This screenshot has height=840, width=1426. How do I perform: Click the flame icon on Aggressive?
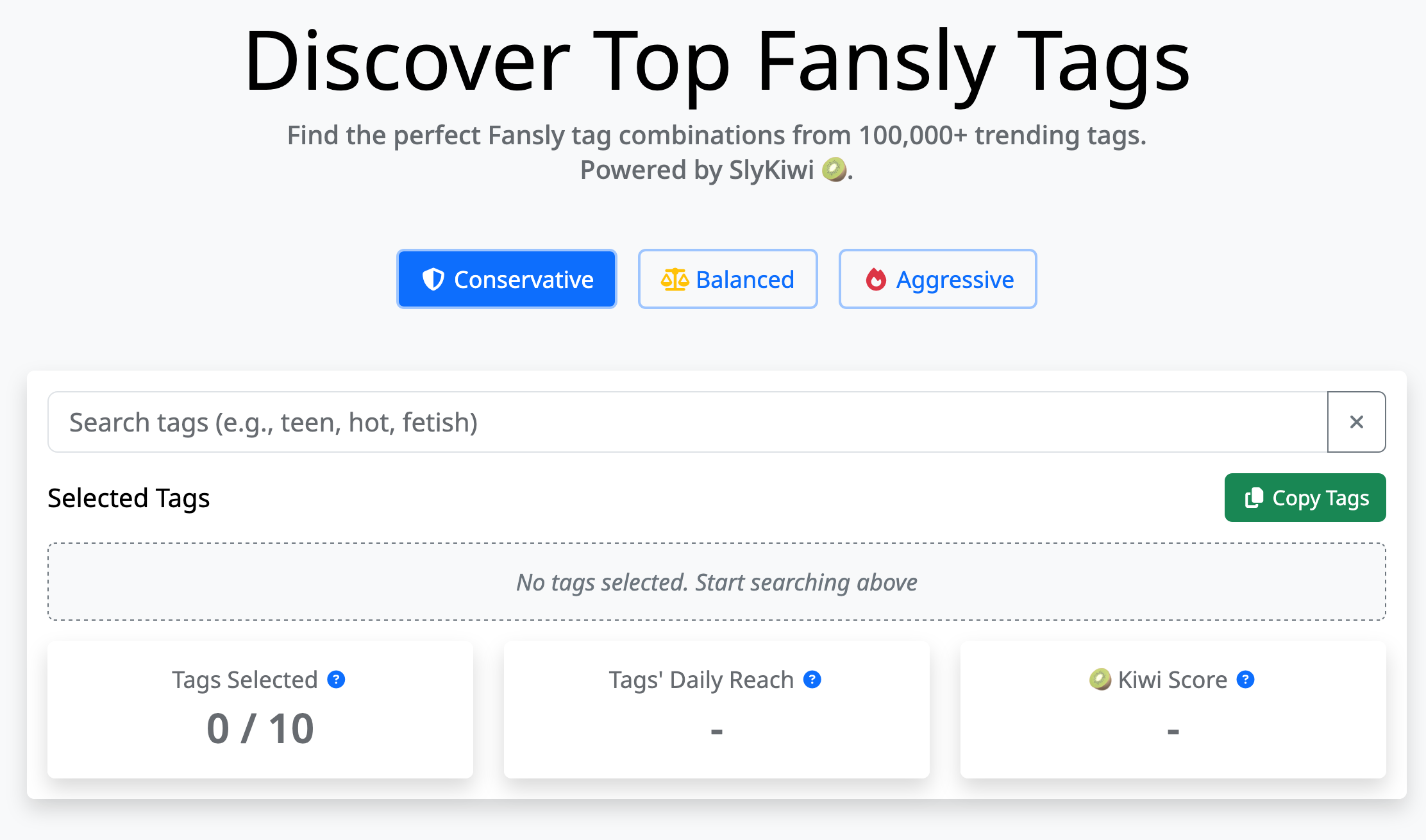(x=877, y=279)
